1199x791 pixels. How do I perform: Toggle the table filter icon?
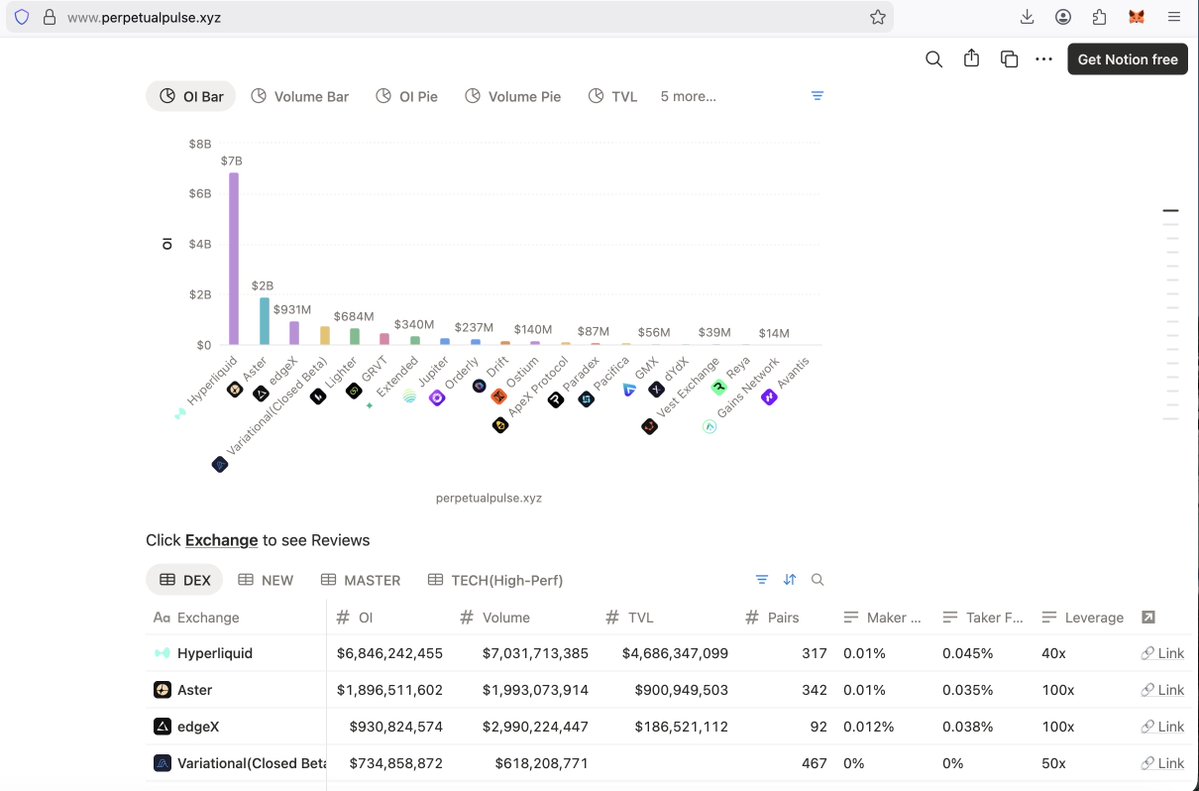(761, 579)
